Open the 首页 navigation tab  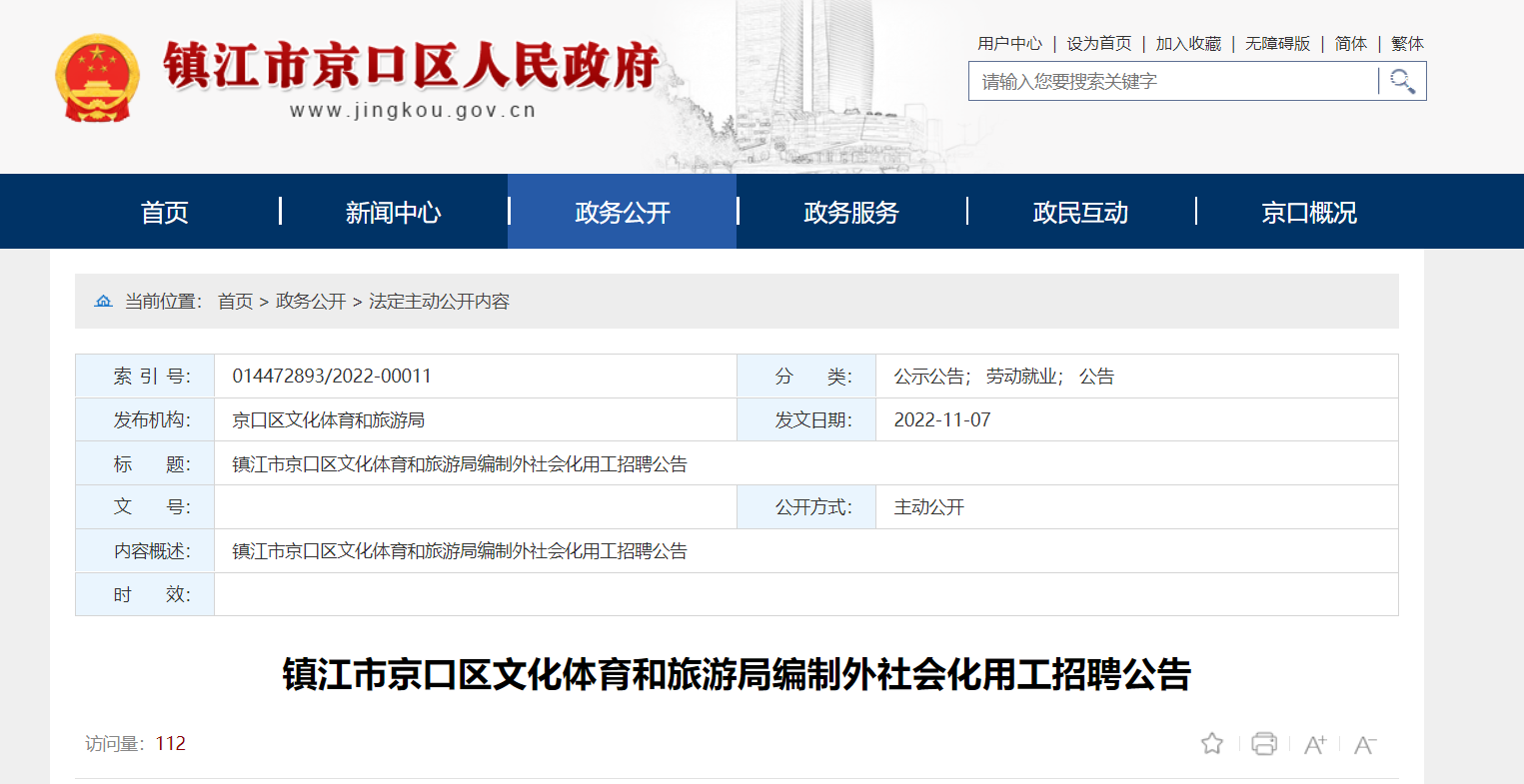tap(165, 213)
